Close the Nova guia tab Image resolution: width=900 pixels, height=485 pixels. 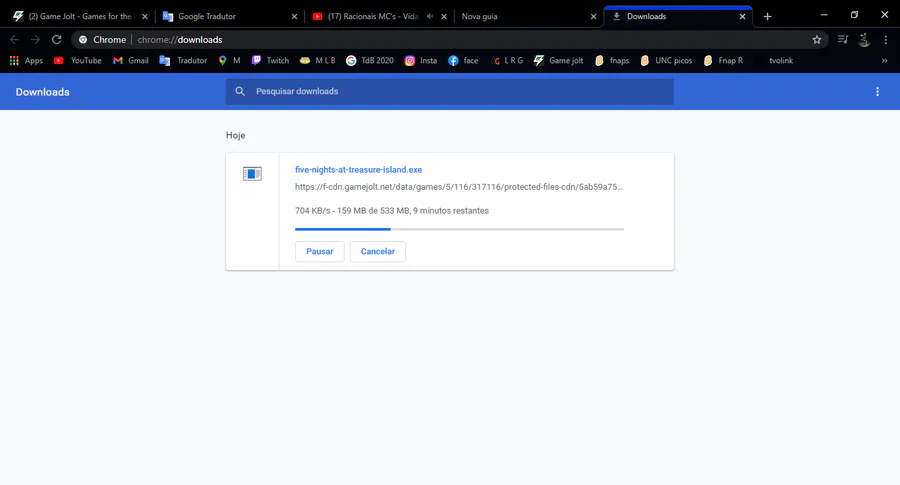pos(593,17)
